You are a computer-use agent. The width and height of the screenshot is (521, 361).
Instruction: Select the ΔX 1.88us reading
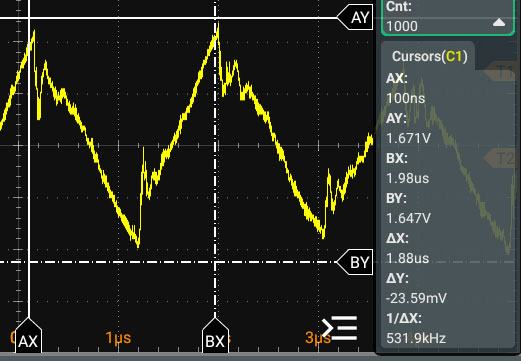[x=408, y=258]
